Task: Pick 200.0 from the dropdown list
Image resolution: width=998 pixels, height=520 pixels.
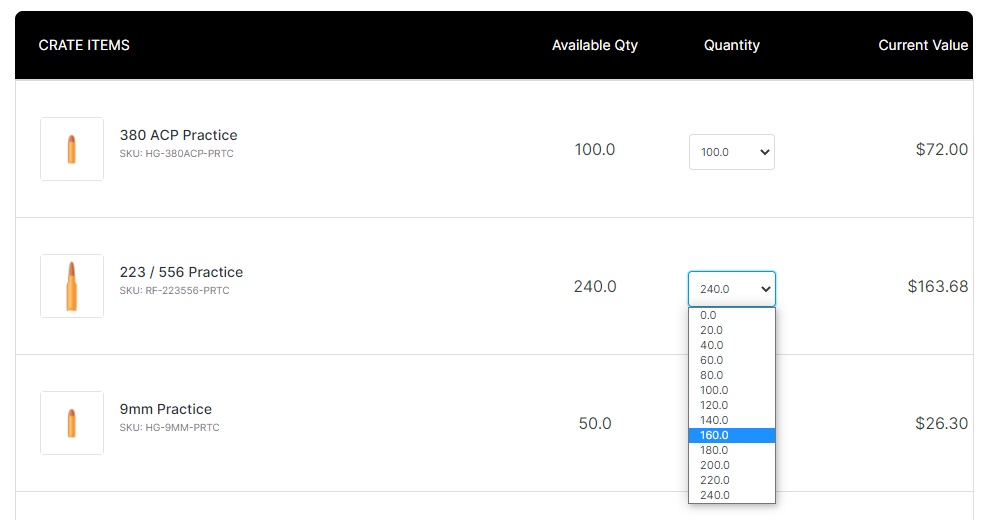Action: [x=732, y=465]
